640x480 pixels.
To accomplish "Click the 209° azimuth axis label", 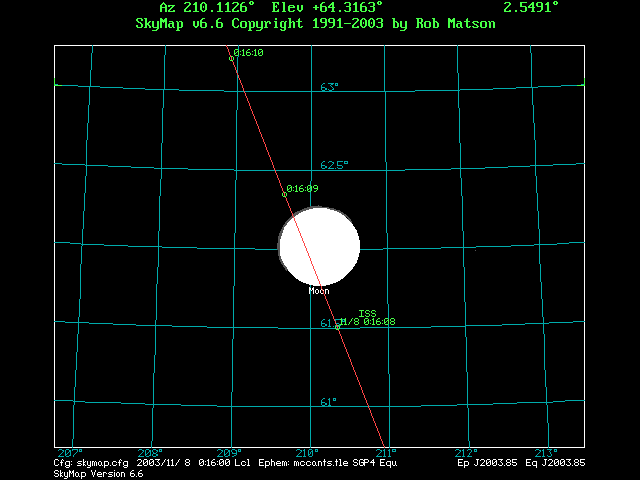I will [230, 453].
